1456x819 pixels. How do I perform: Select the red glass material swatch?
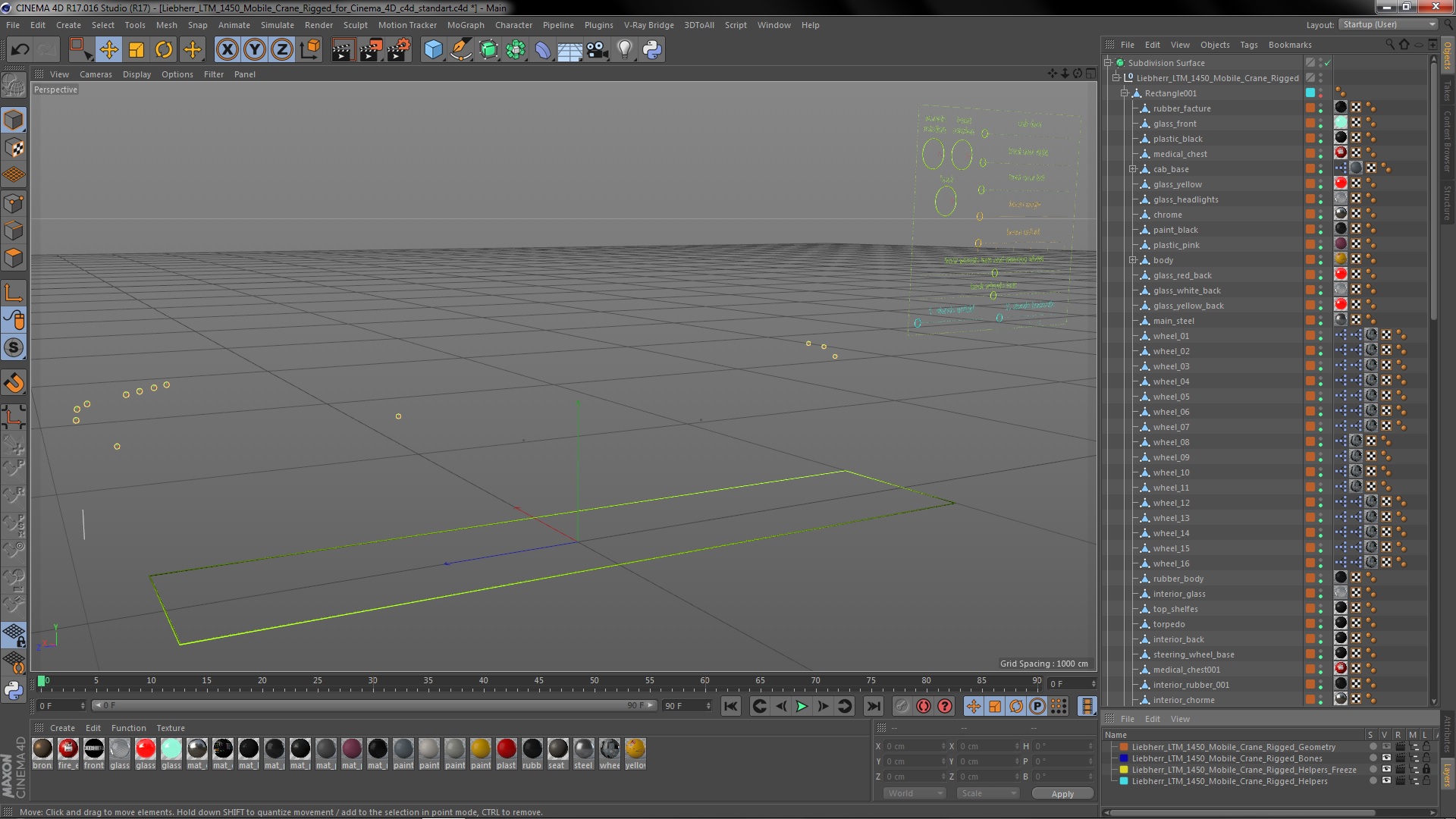point(146,749)
